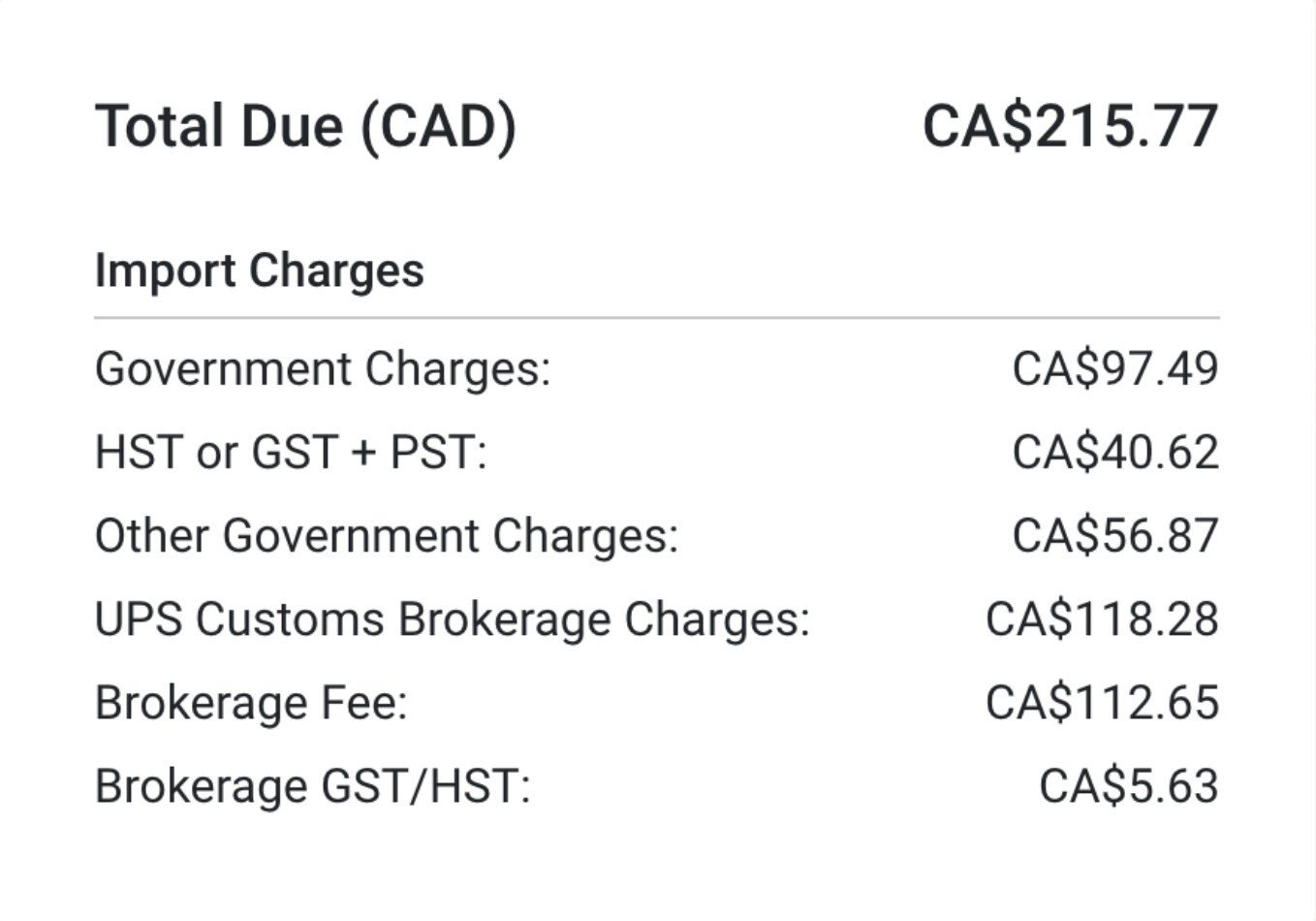Click the Brokerage GST/HST label
This screenshot has width=1316, height=921.
tap(312, 786)
